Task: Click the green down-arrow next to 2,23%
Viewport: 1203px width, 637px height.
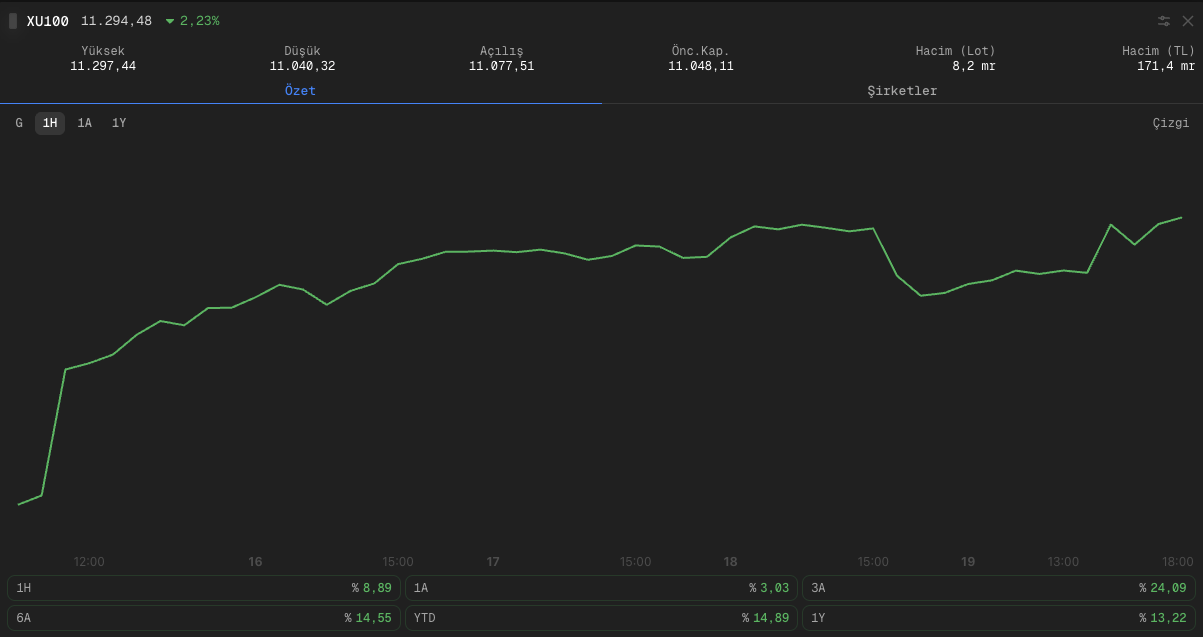Action: click(x=170, y=21)
